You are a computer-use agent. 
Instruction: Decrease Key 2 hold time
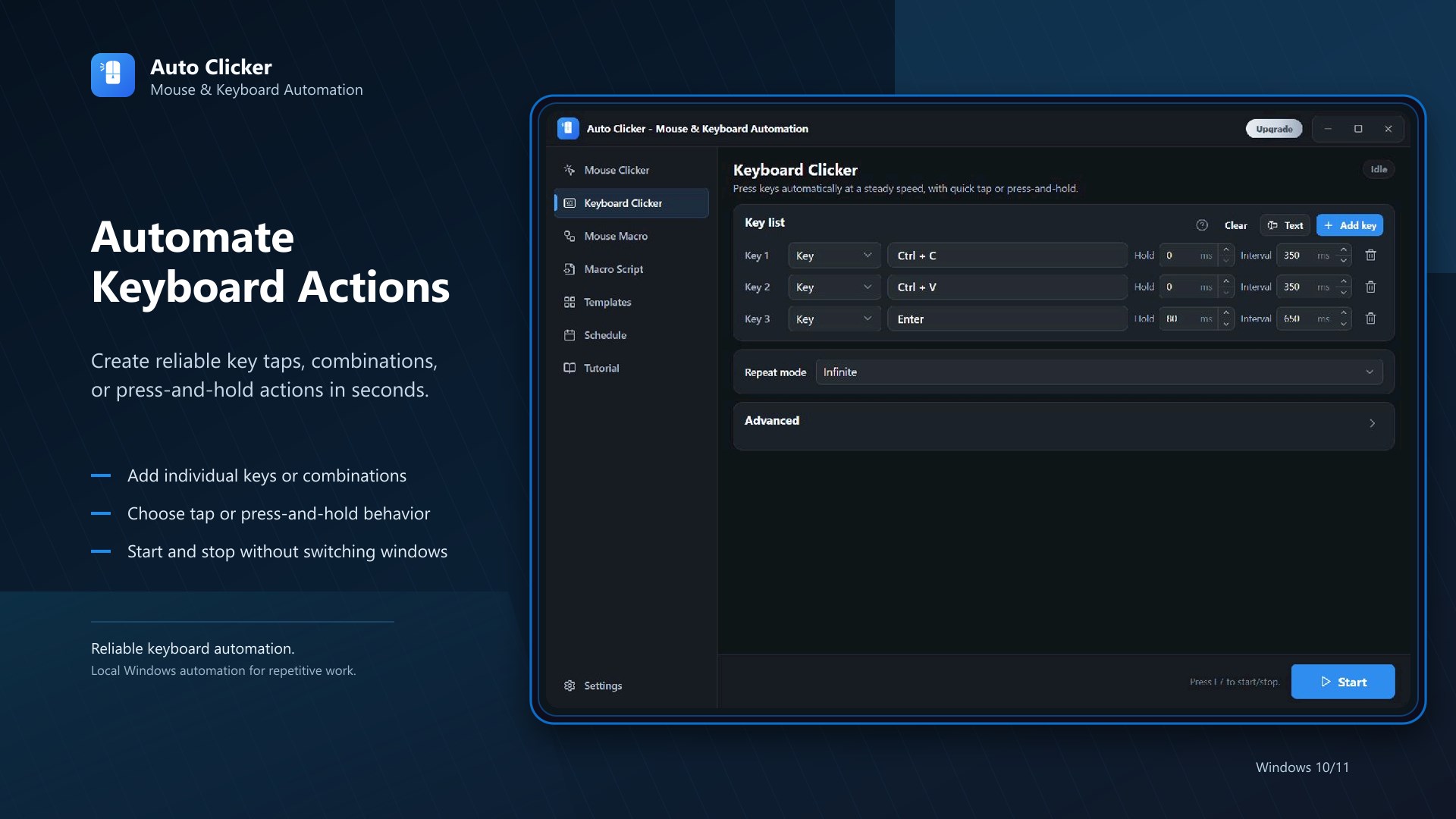point(1226,293)
